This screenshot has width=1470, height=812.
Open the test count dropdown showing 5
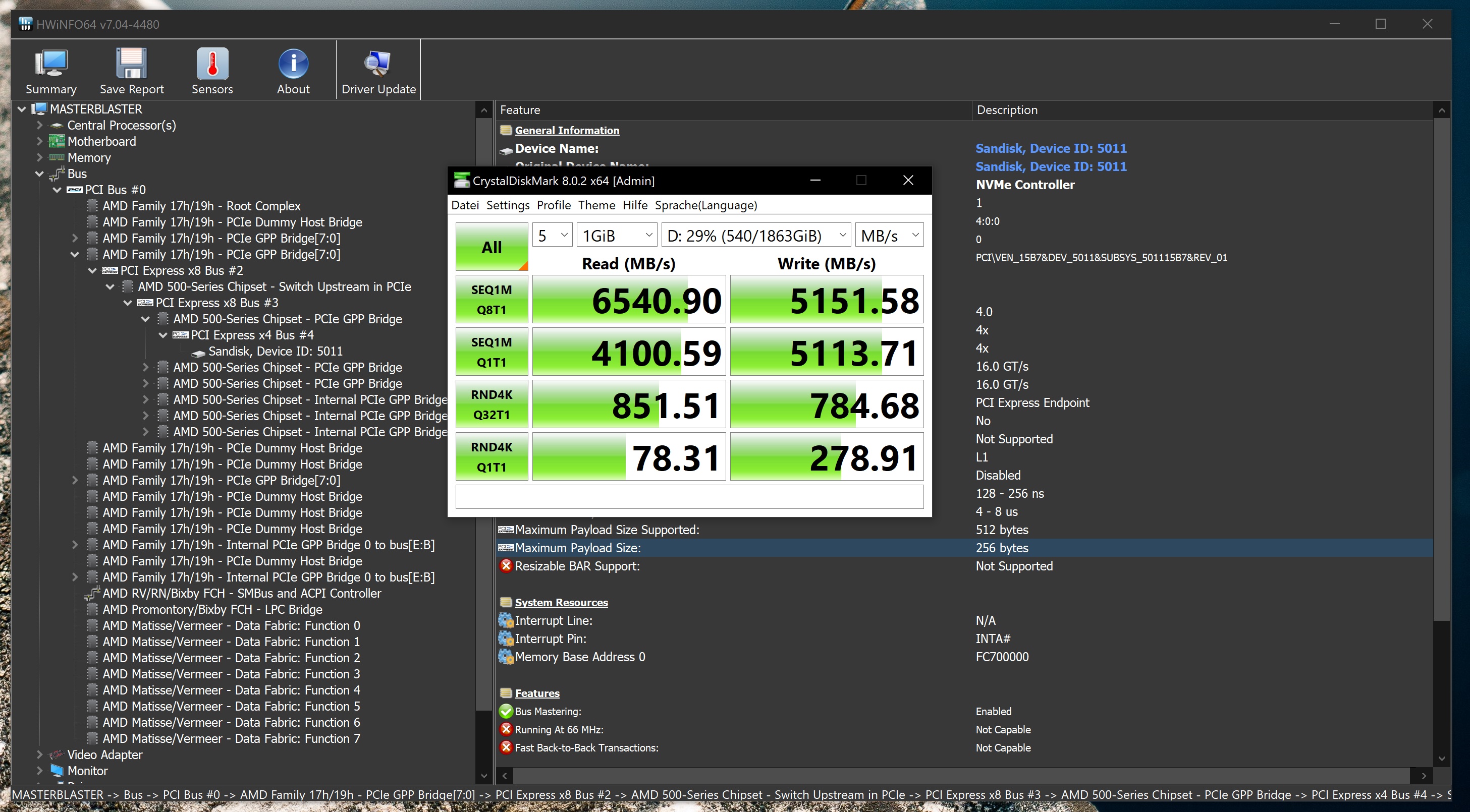pyautogui.click(x=553, y=236)
